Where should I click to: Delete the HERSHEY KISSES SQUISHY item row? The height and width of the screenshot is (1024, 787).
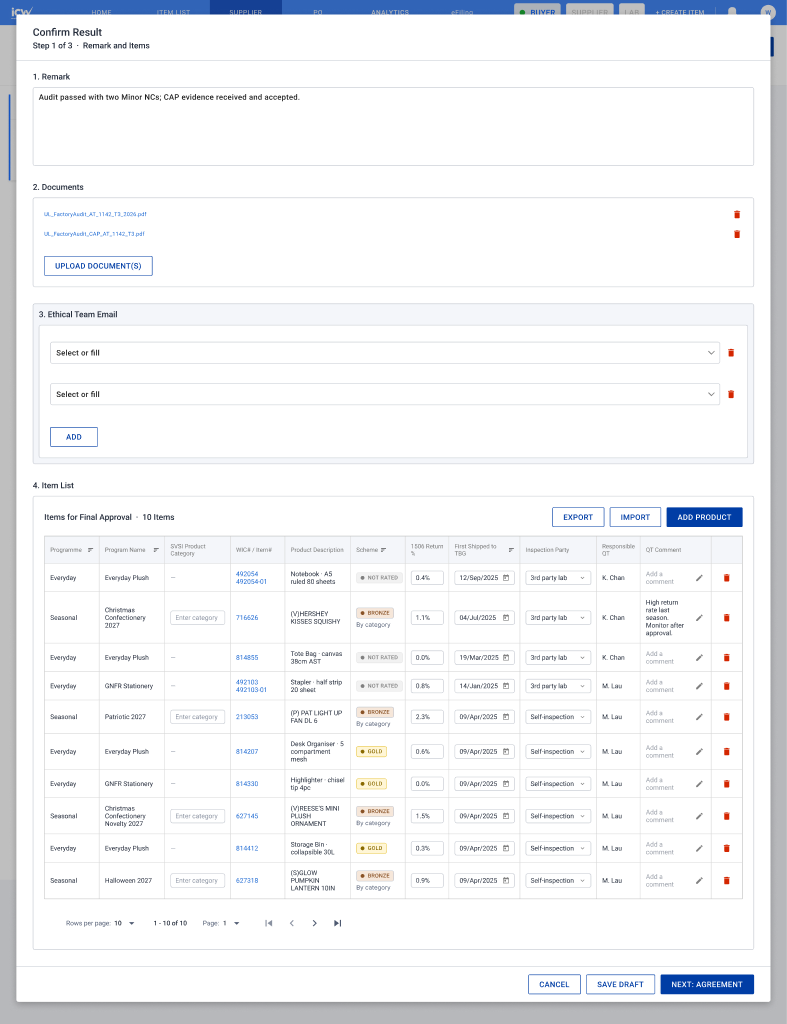[726, 618]
